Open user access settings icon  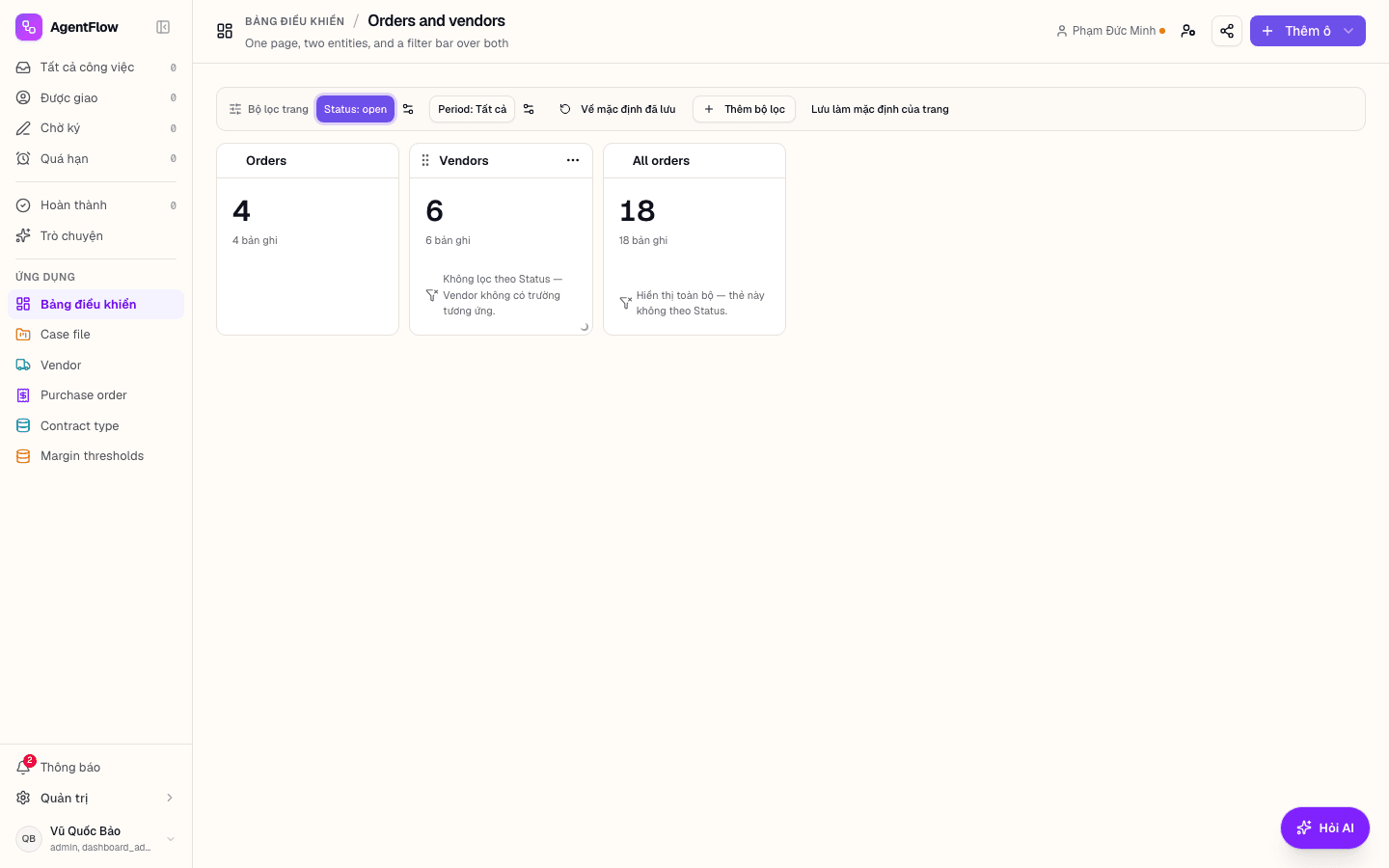coord(1188,31)
